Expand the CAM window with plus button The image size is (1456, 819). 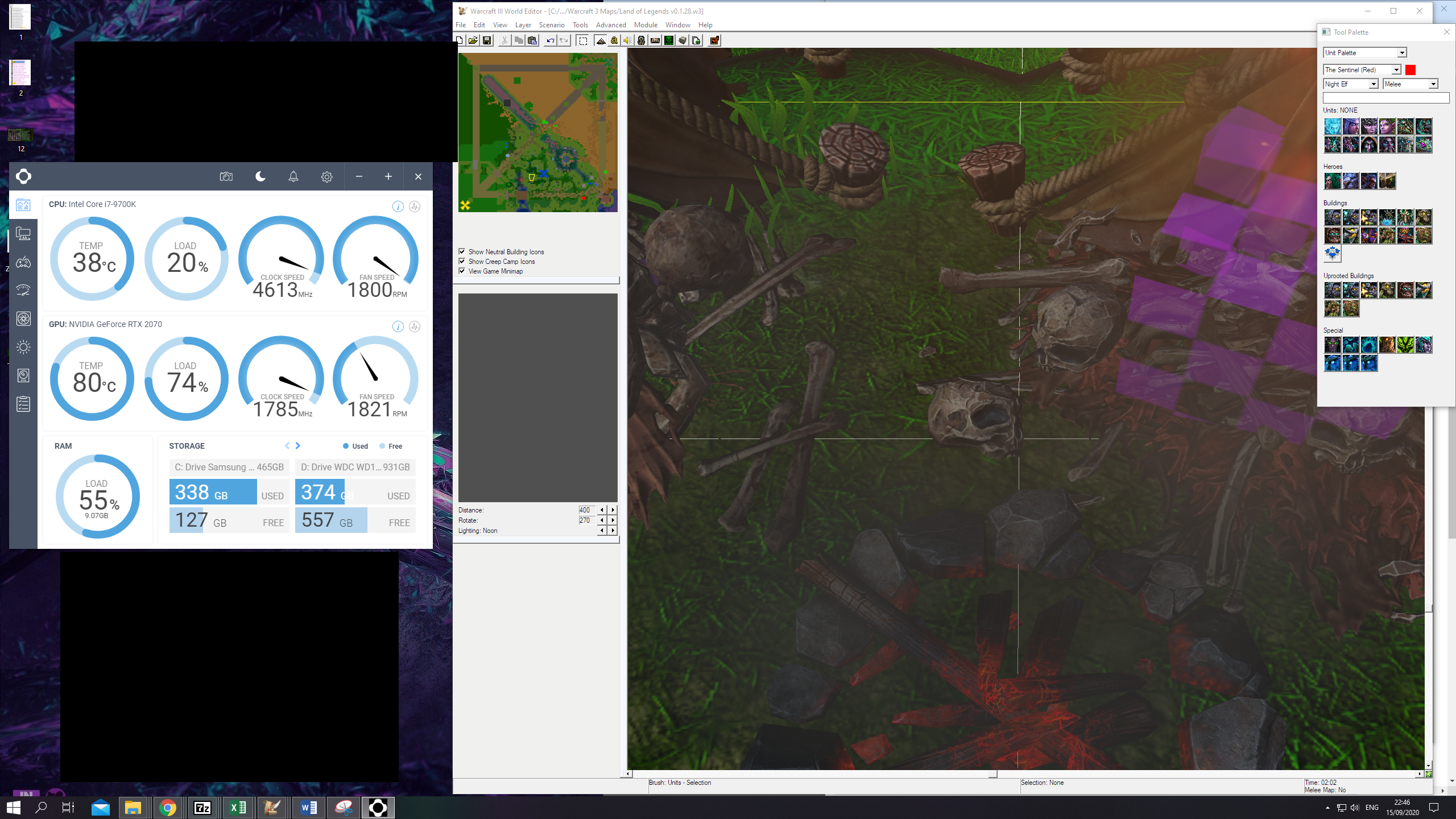click(388, 177)
